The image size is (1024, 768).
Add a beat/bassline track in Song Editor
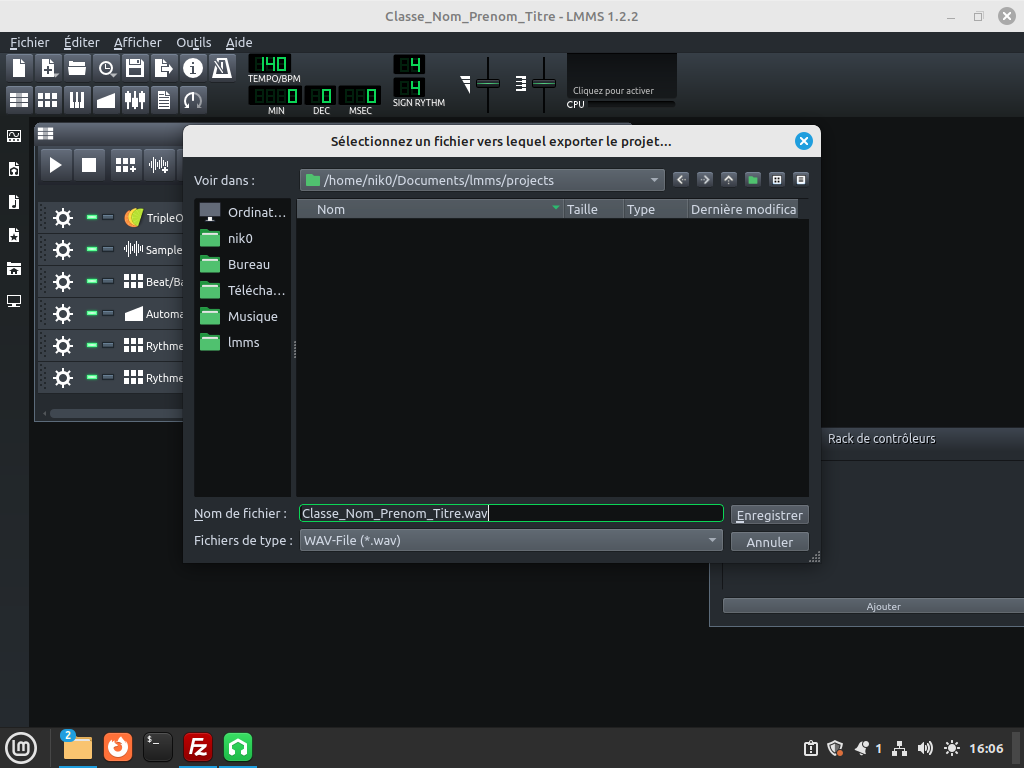[x=125, y=165]
